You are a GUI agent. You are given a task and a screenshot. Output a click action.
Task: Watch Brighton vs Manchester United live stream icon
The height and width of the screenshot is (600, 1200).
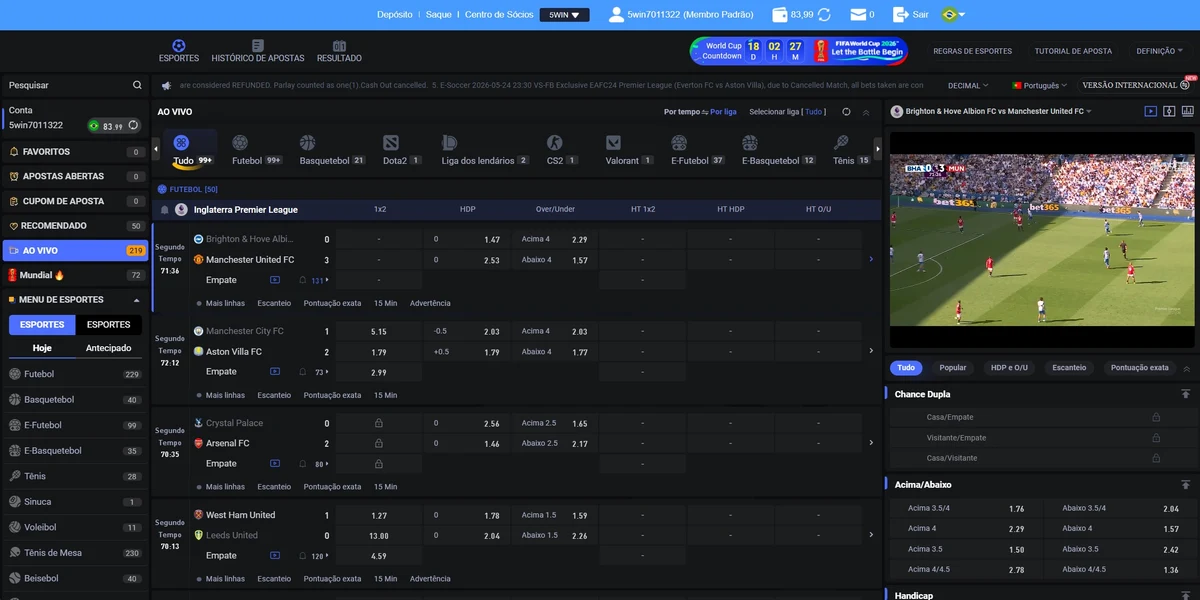coord(275,280)
